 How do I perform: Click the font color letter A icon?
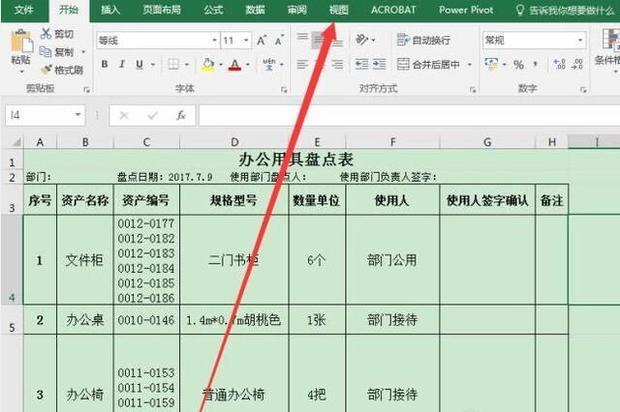point(234,64)
